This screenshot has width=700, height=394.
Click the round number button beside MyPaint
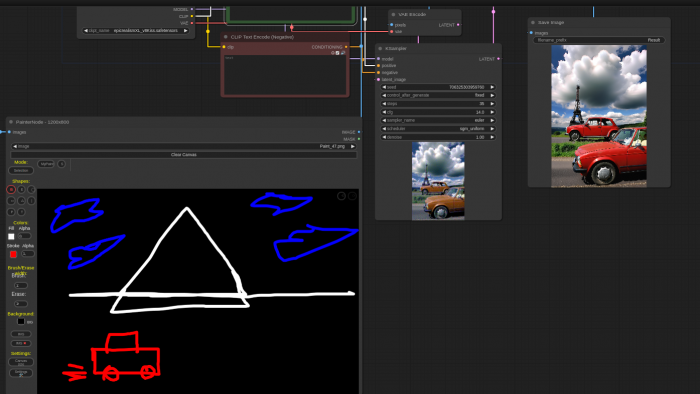62,164
